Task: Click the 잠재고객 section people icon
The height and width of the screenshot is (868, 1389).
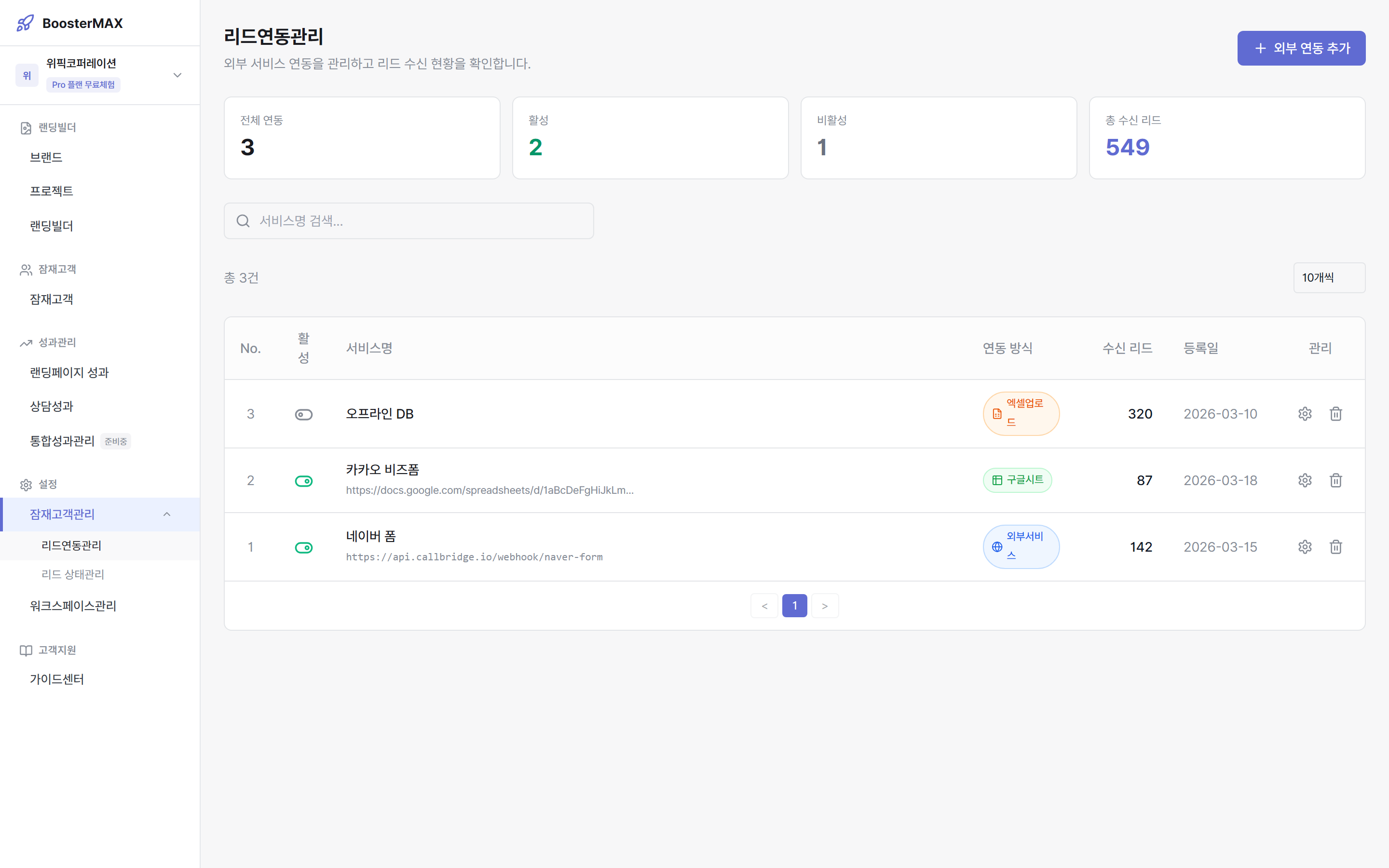Action: [x=26, y=270]
